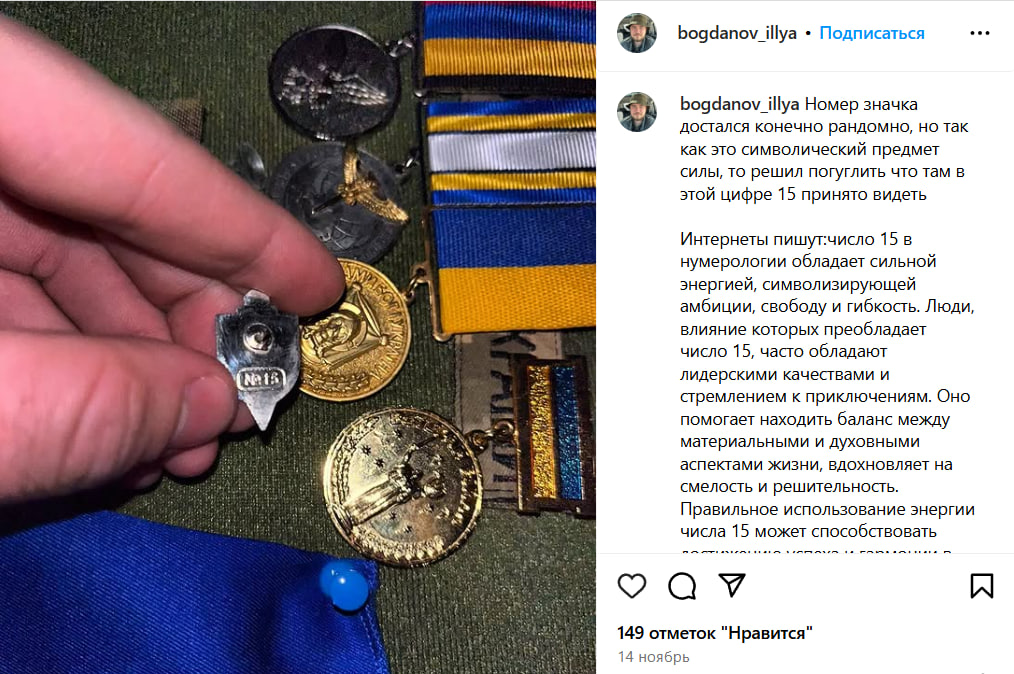This screenshot has width=1014, height=674.
Task: Save post with the bookmark icon
Action: coord(981,585)
